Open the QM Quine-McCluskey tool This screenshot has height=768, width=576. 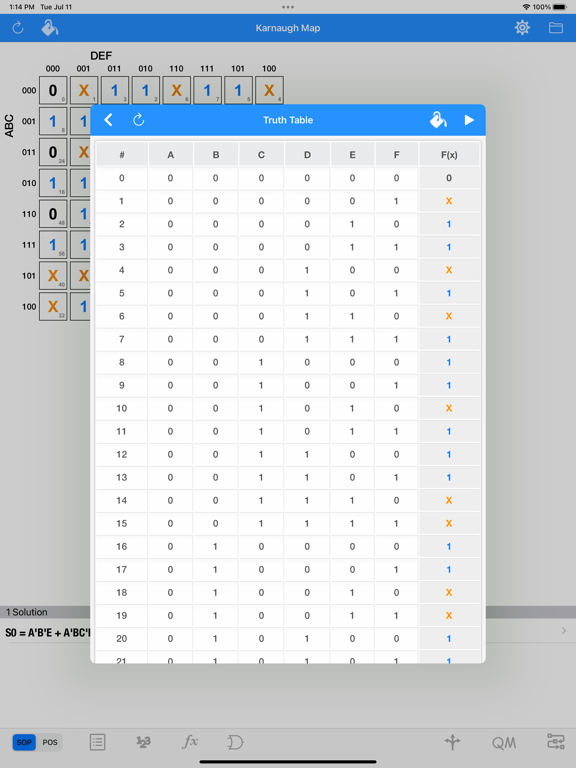point(504,743)
